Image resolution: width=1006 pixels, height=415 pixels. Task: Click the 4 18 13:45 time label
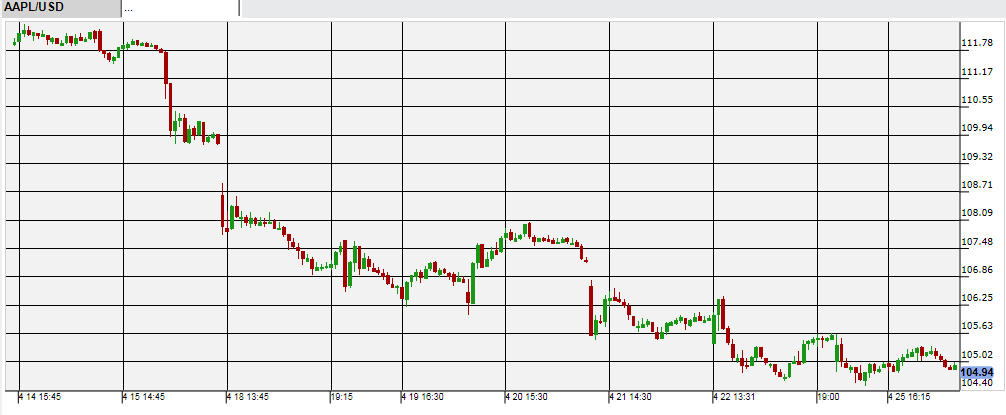coord(249,397)
